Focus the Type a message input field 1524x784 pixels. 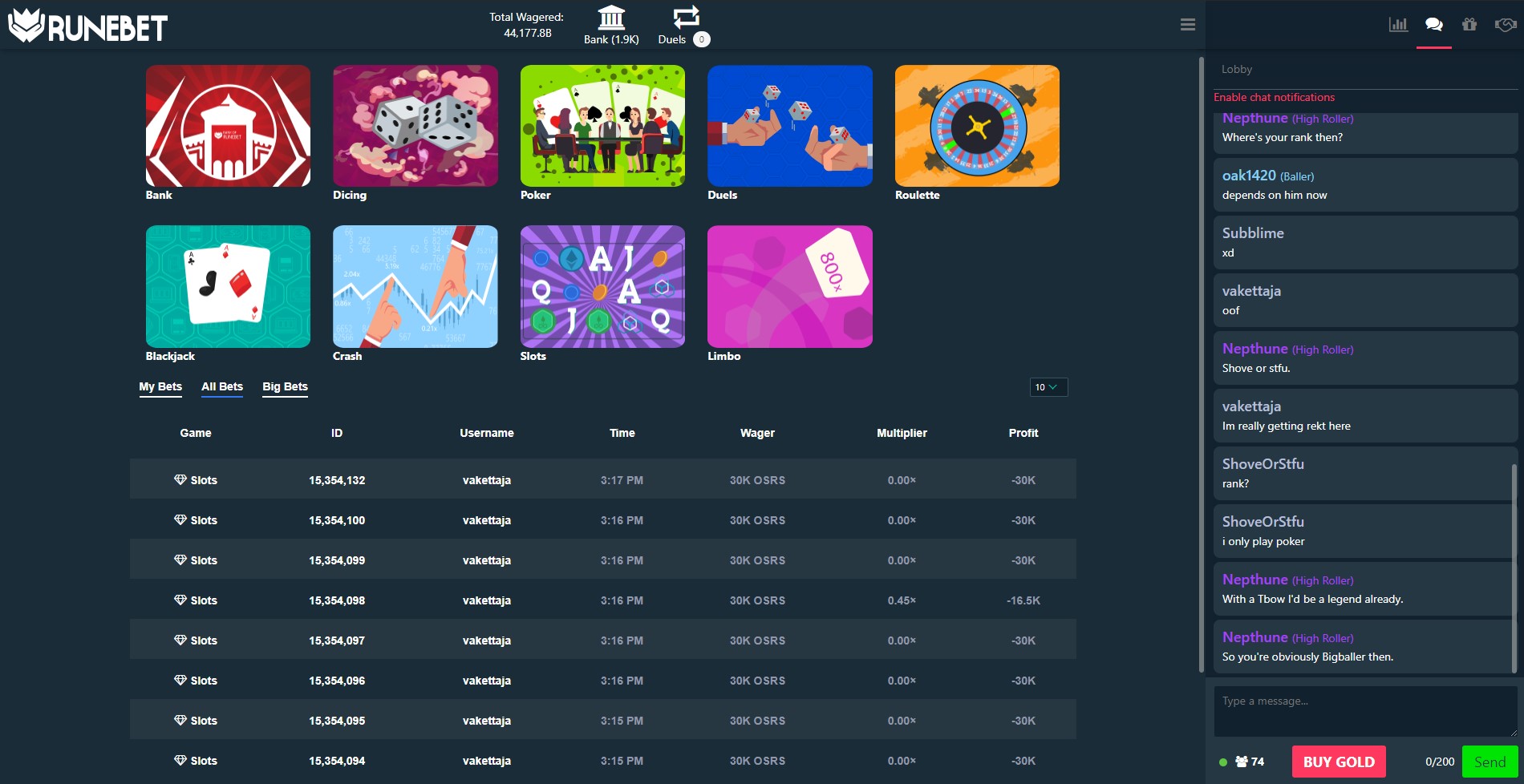(x=1365, y=711)
